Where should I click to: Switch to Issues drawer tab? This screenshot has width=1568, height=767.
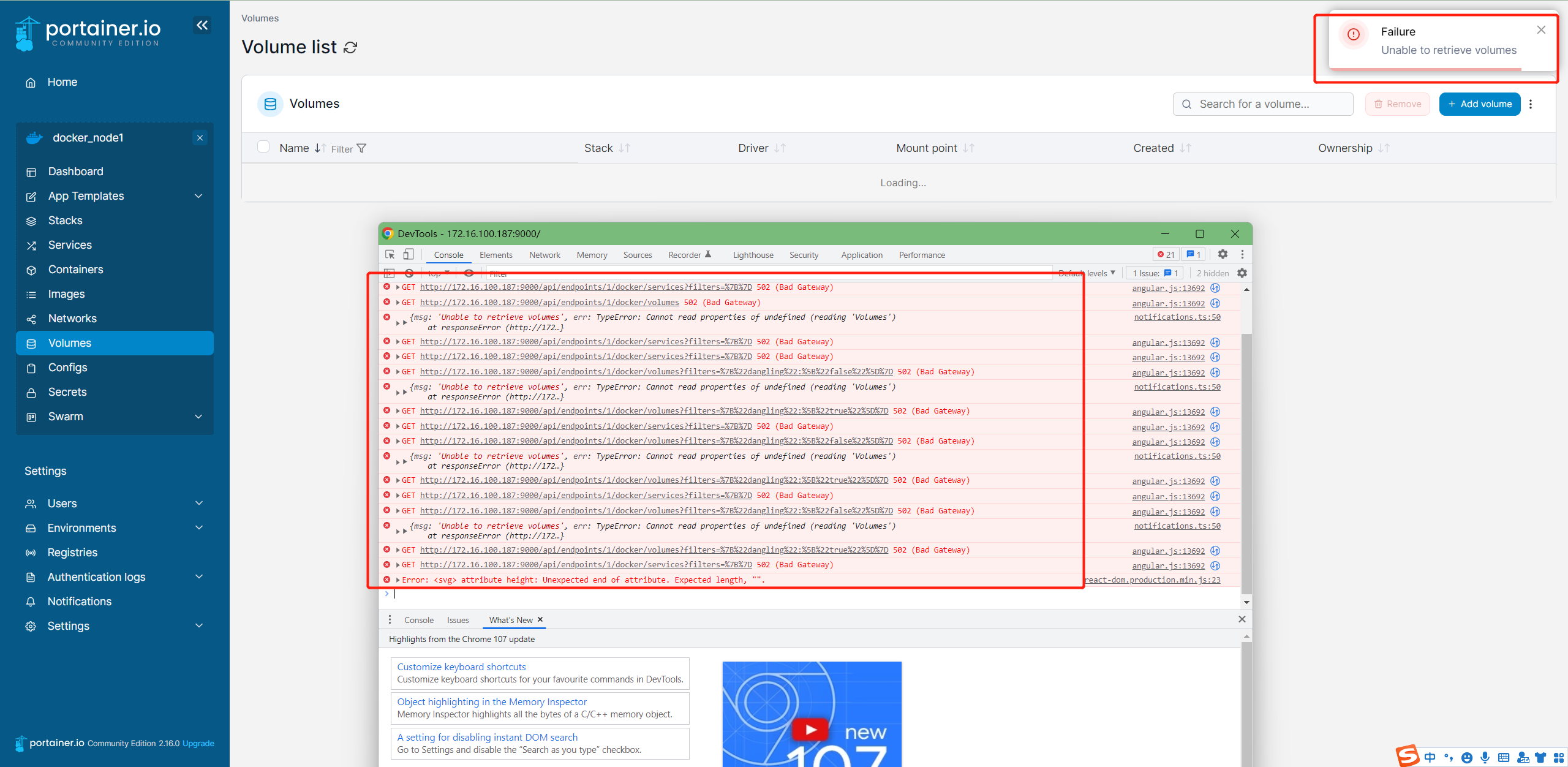click(458, 620)
